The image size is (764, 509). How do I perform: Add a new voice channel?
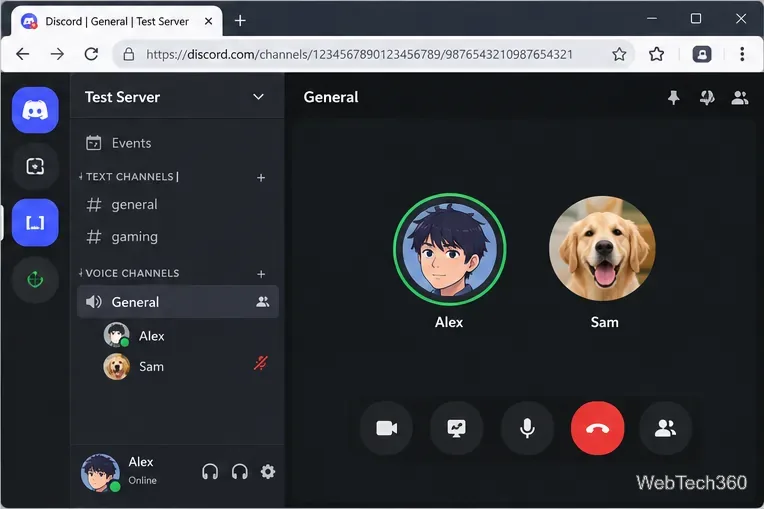pos(261,274)
